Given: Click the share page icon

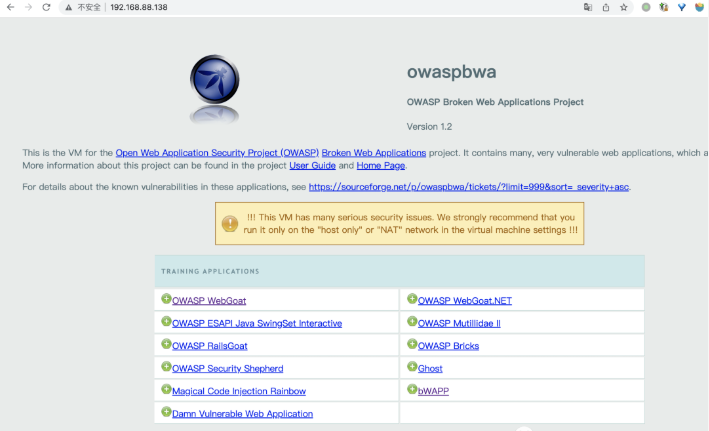Looking at the screenshot, I should point(606,7).
